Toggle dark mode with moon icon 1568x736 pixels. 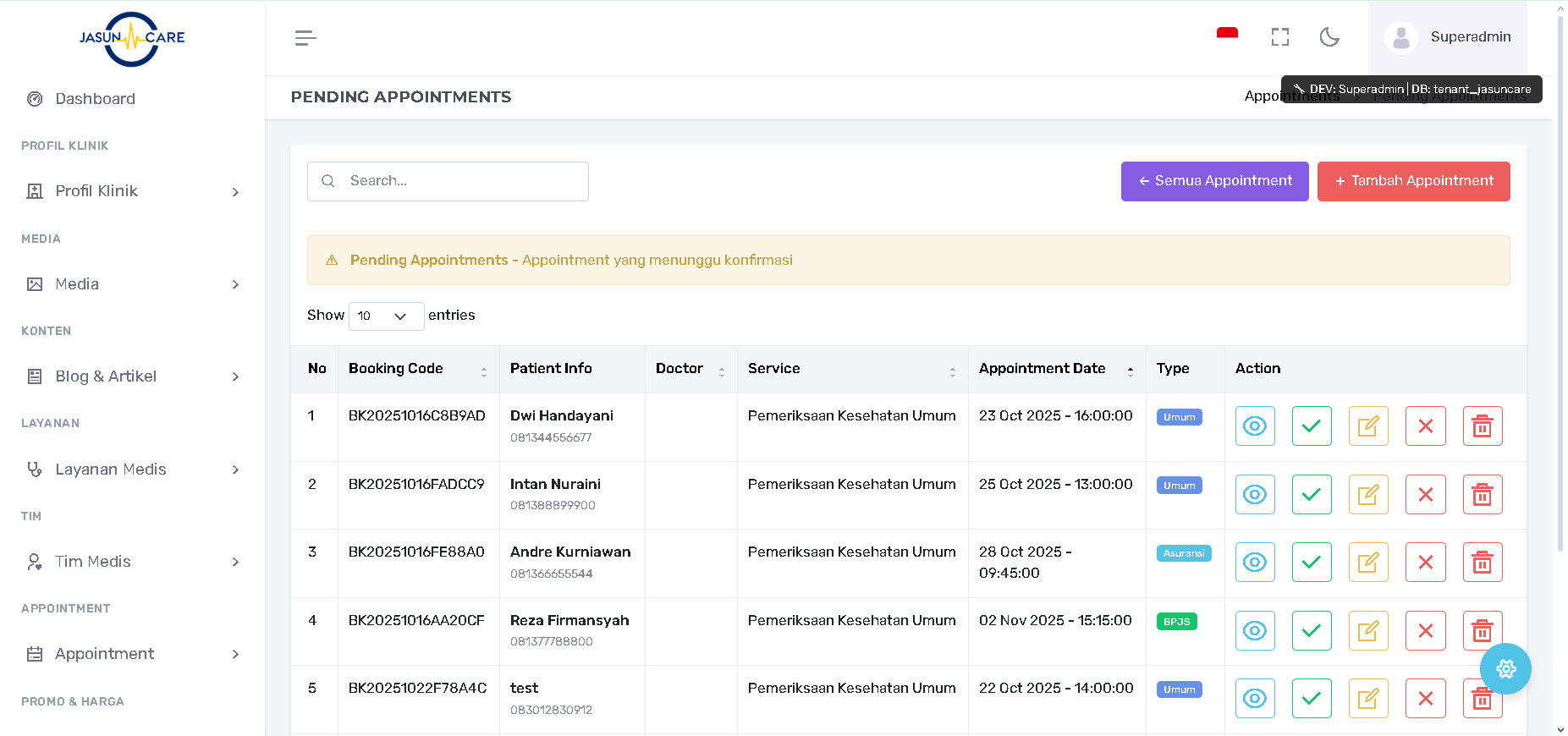(1329, 37)
